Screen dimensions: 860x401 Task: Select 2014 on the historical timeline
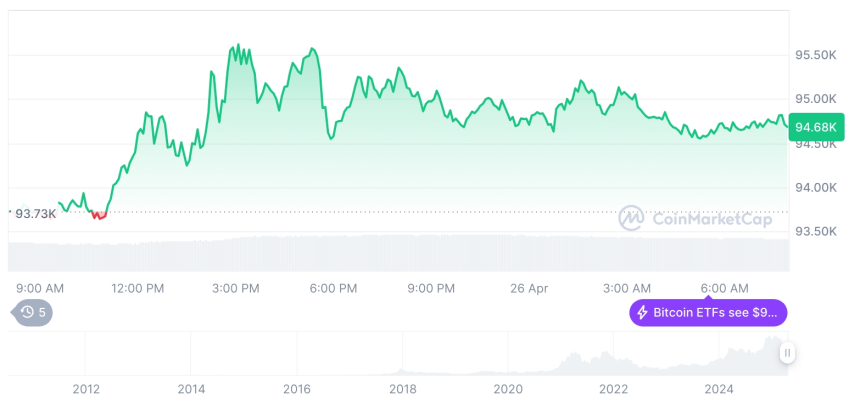click(x=191, y=388)
